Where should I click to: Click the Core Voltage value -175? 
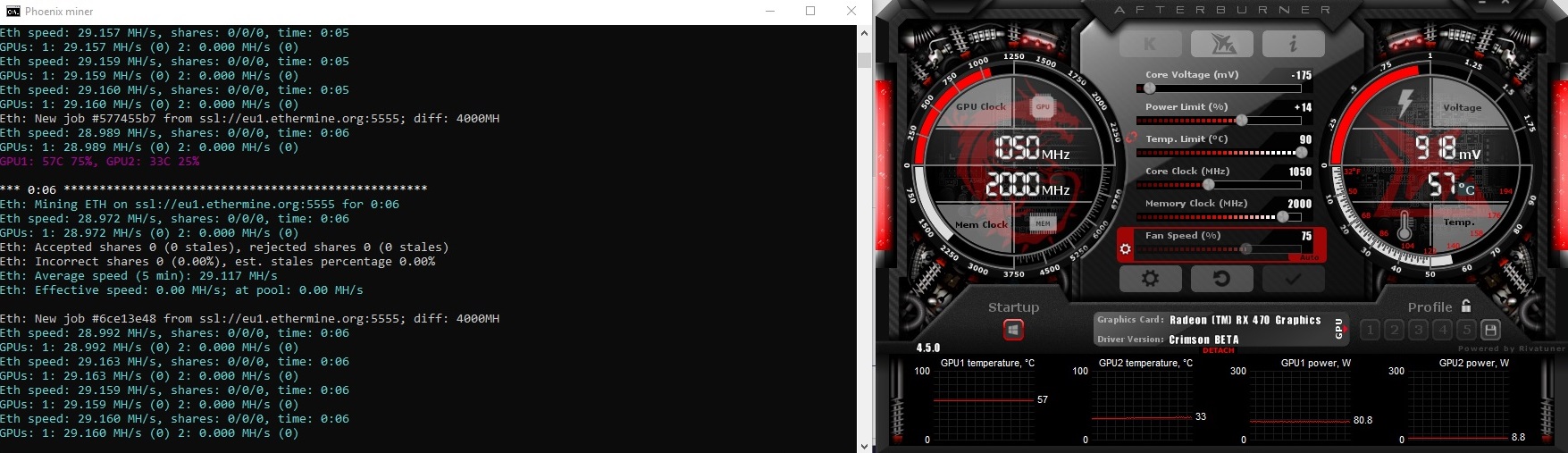pos(1301,75)
